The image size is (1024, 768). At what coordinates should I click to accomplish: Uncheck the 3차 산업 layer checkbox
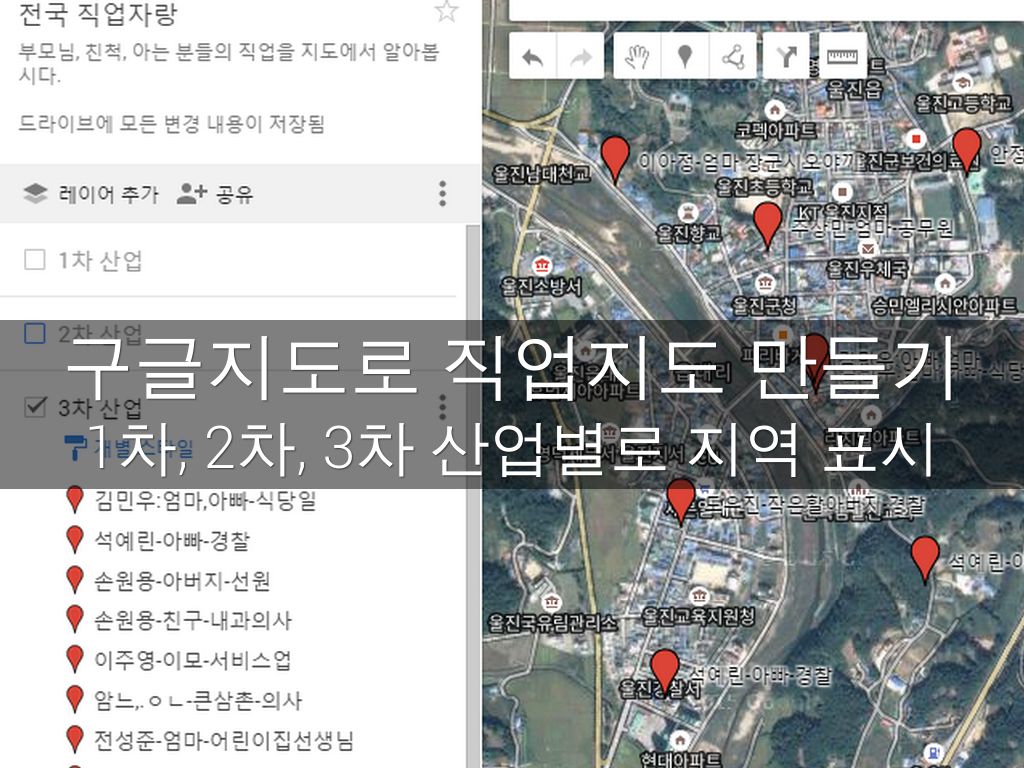click(x=35, y=407)
